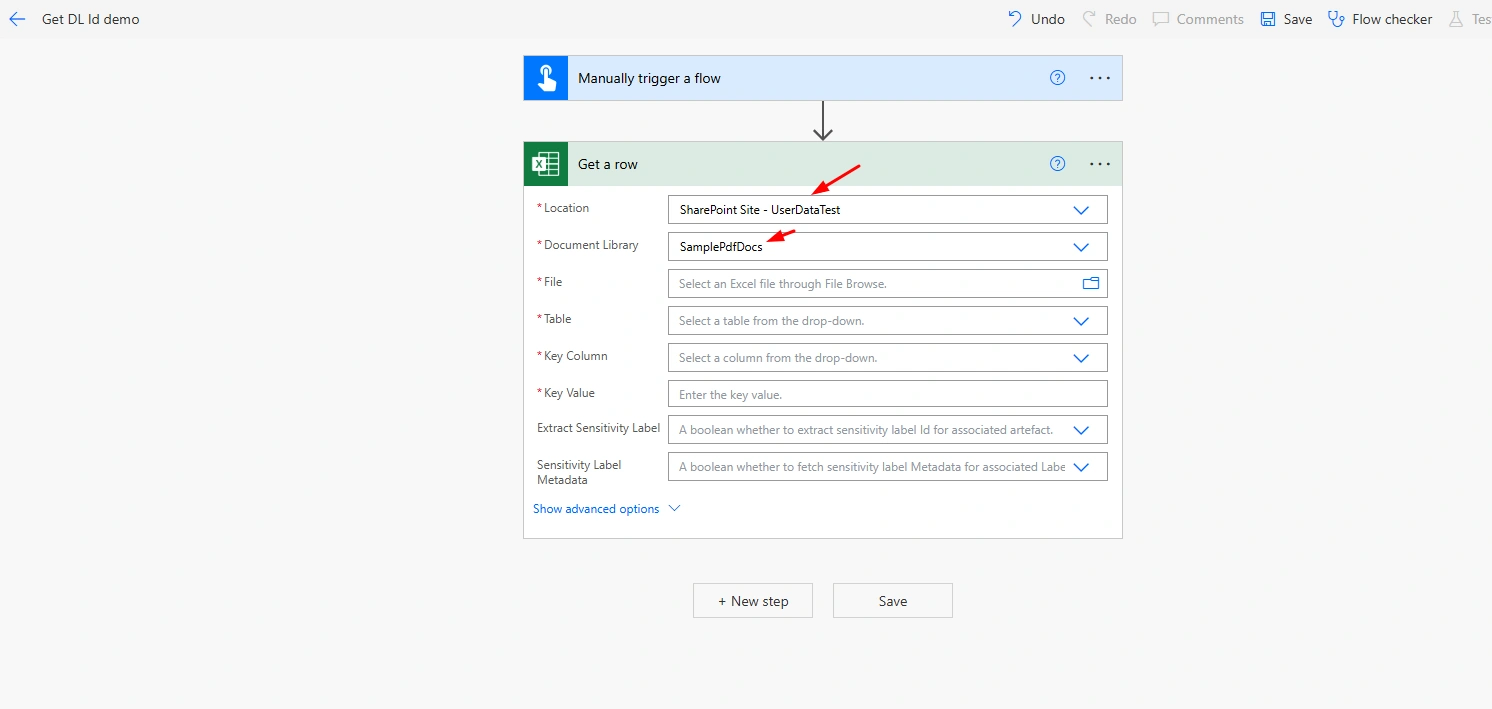Screen dimensions: 1492x709
Task: Collapse the Manually trigger a flow header
Action: tap(823, 78)
